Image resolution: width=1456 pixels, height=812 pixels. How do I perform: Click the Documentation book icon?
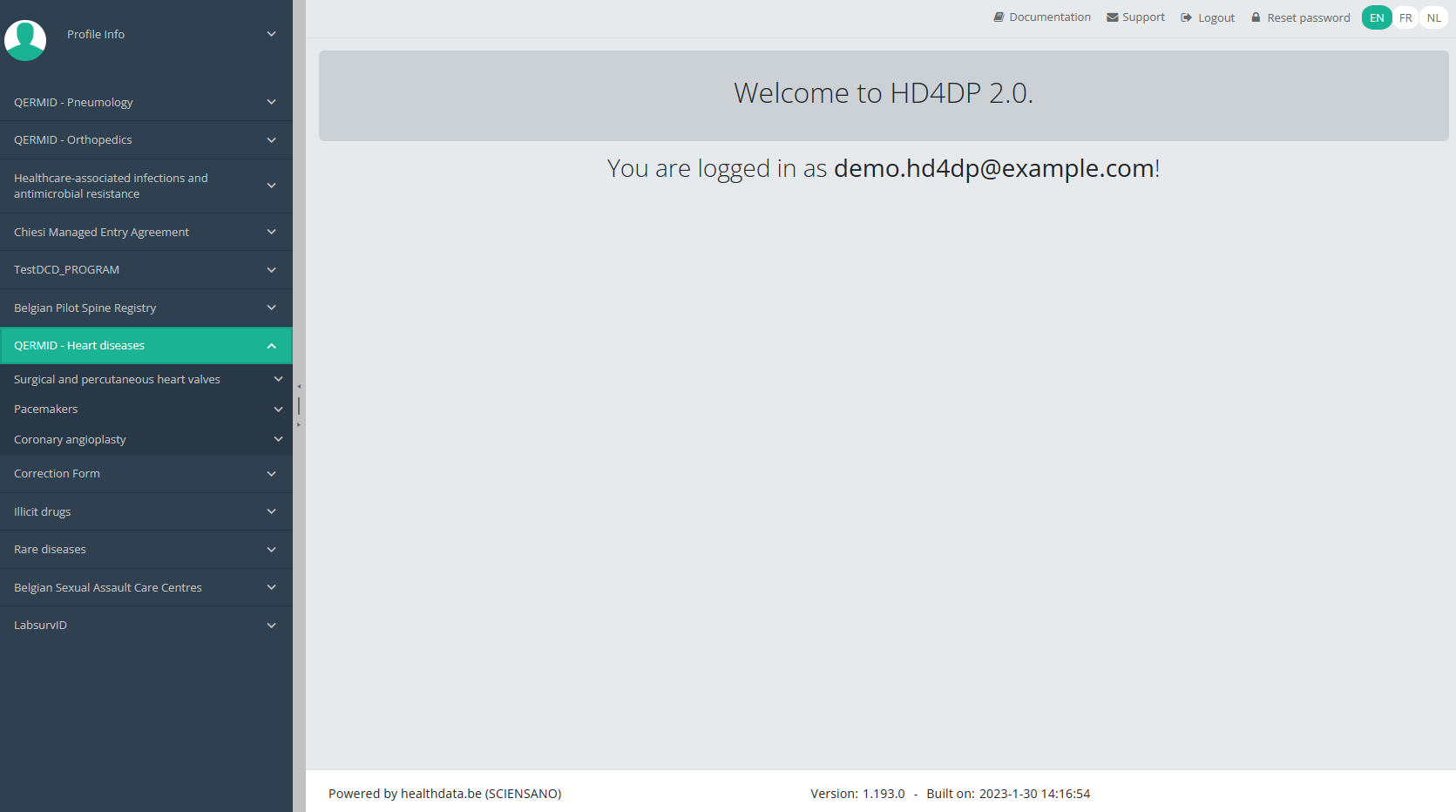pyautogui.click(x=999, y=17)
